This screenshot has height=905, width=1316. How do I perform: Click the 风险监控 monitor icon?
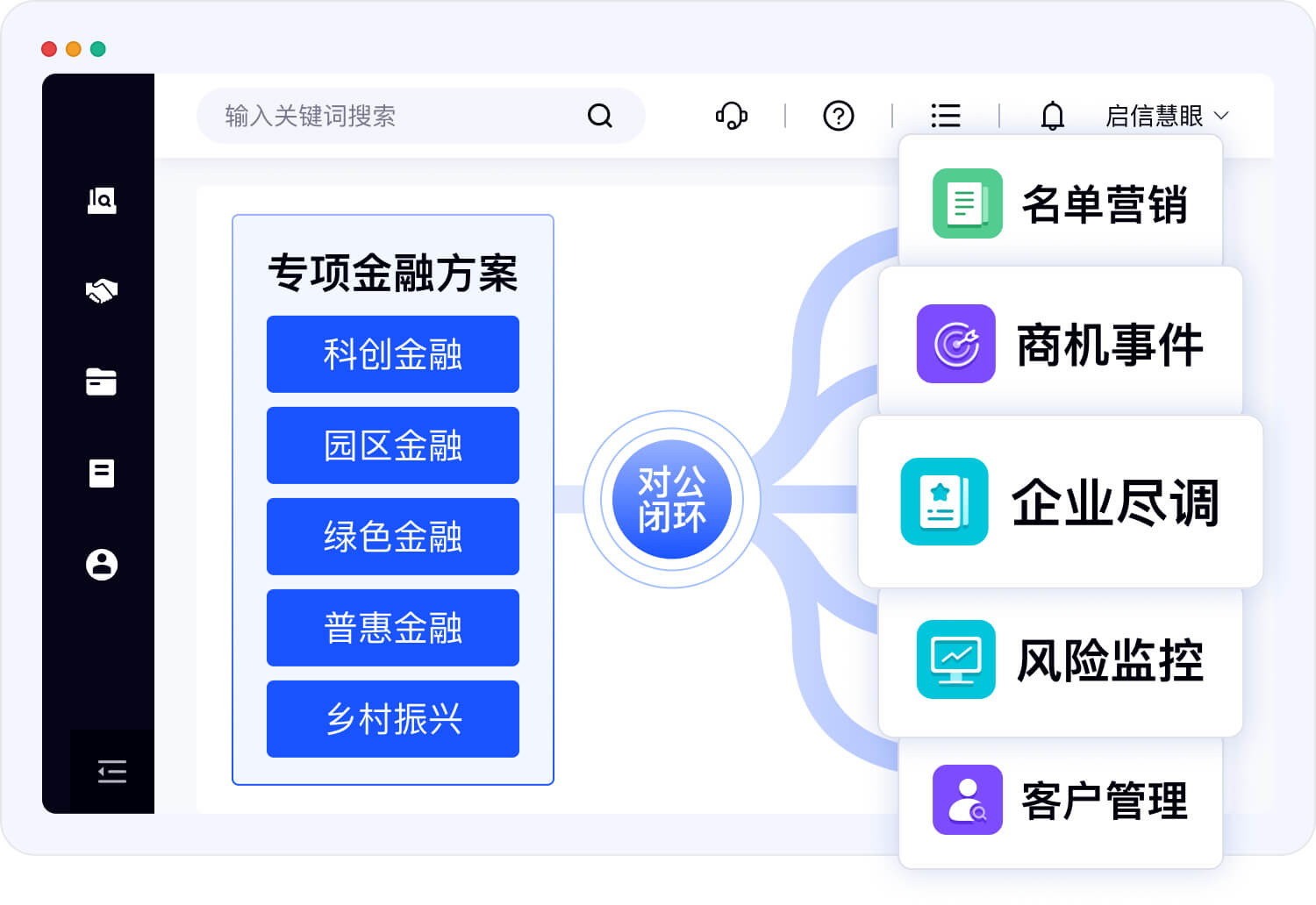point(956,659)
